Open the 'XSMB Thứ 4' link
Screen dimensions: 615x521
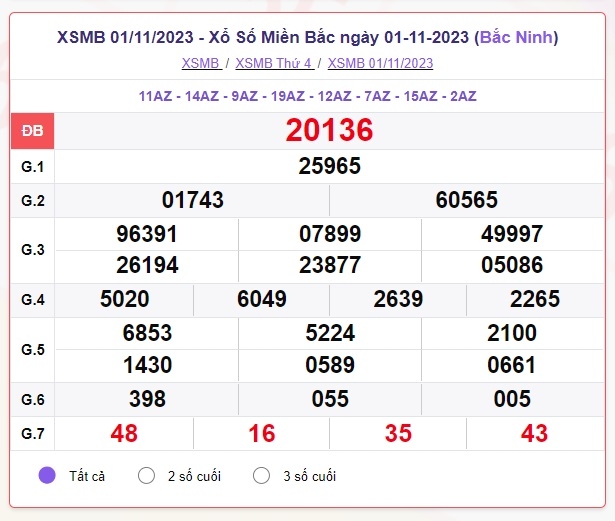tap(275, 63)
